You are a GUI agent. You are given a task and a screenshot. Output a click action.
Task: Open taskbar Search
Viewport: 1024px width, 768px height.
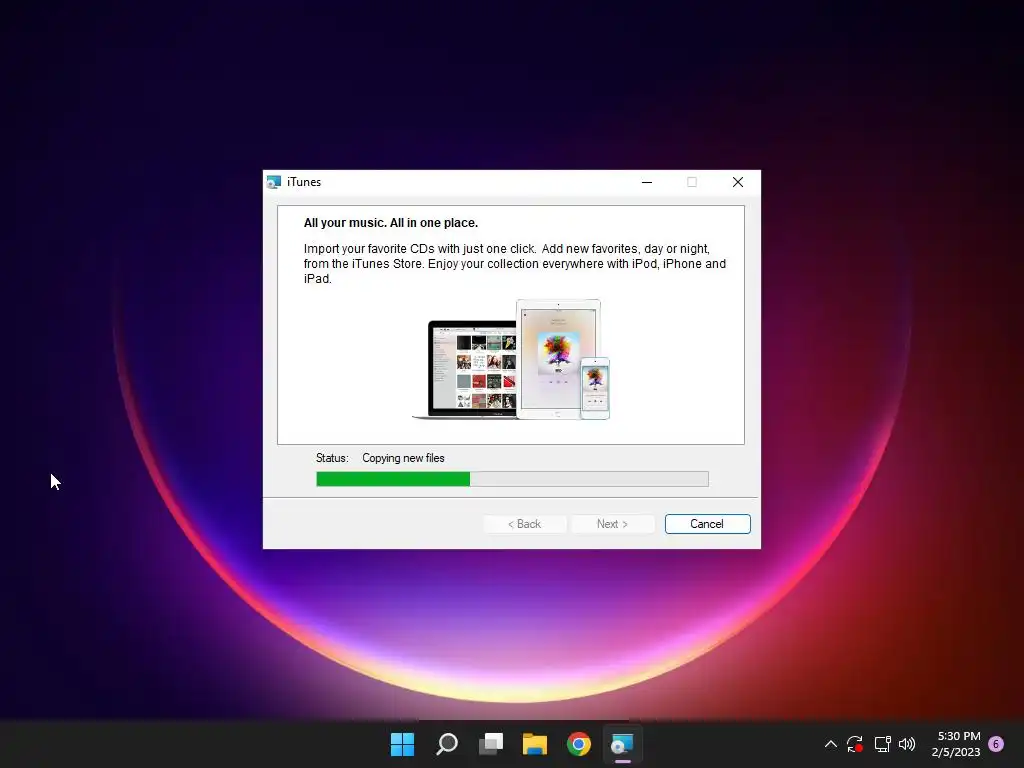[x=447, y=744]
